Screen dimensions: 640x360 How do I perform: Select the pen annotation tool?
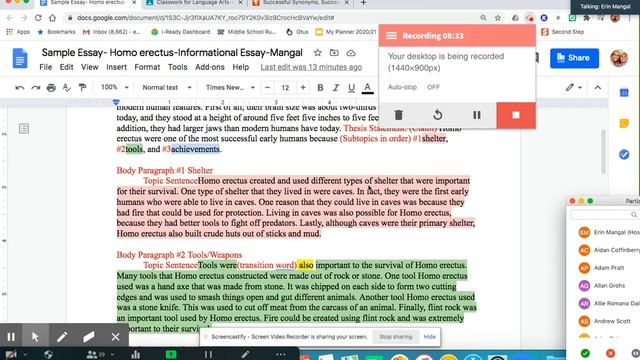[62, 337]
